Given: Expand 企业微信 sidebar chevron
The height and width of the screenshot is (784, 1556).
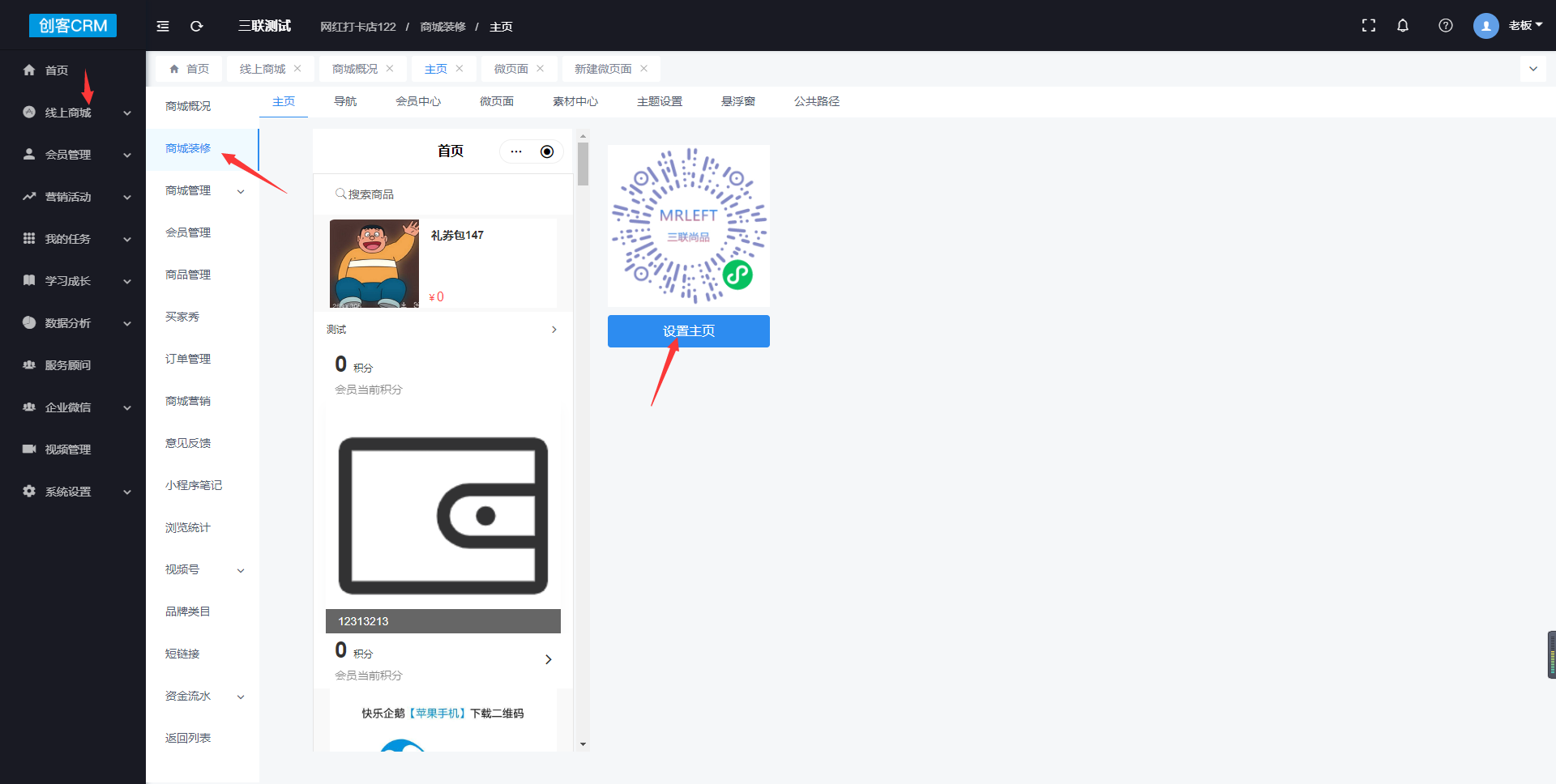Looking at the screenshot, I should tap(127, 408).
